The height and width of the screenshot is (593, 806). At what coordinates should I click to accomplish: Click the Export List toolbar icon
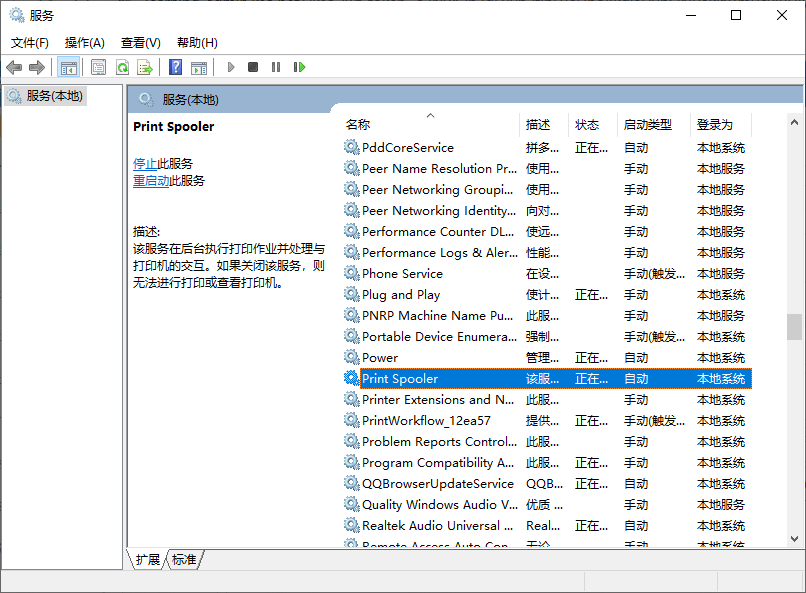(x=145, y=67)
